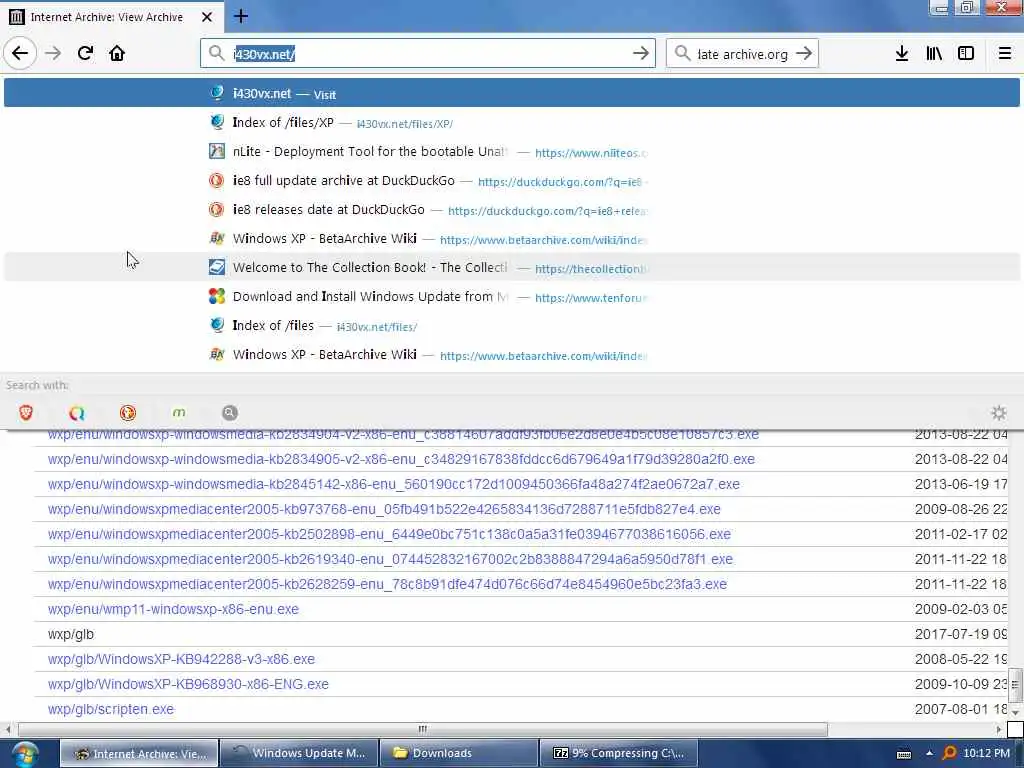Viewport: 1024px width, 768px height.
Task: Open 7-Zip 9% Compressing taskbar button
Action: click(618, 753)
